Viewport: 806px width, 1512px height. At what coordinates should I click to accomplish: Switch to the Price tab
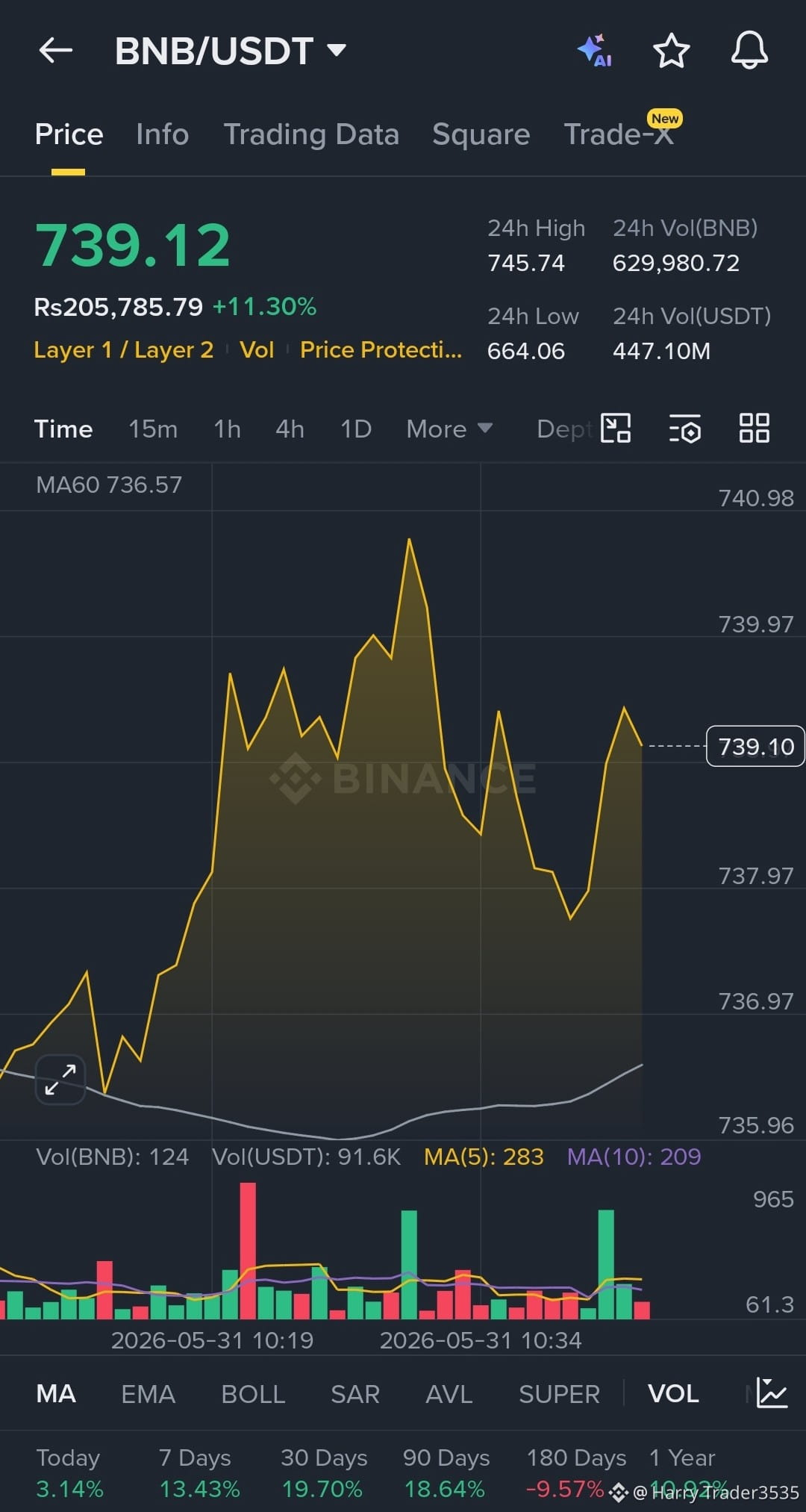(x=69, y=134)
